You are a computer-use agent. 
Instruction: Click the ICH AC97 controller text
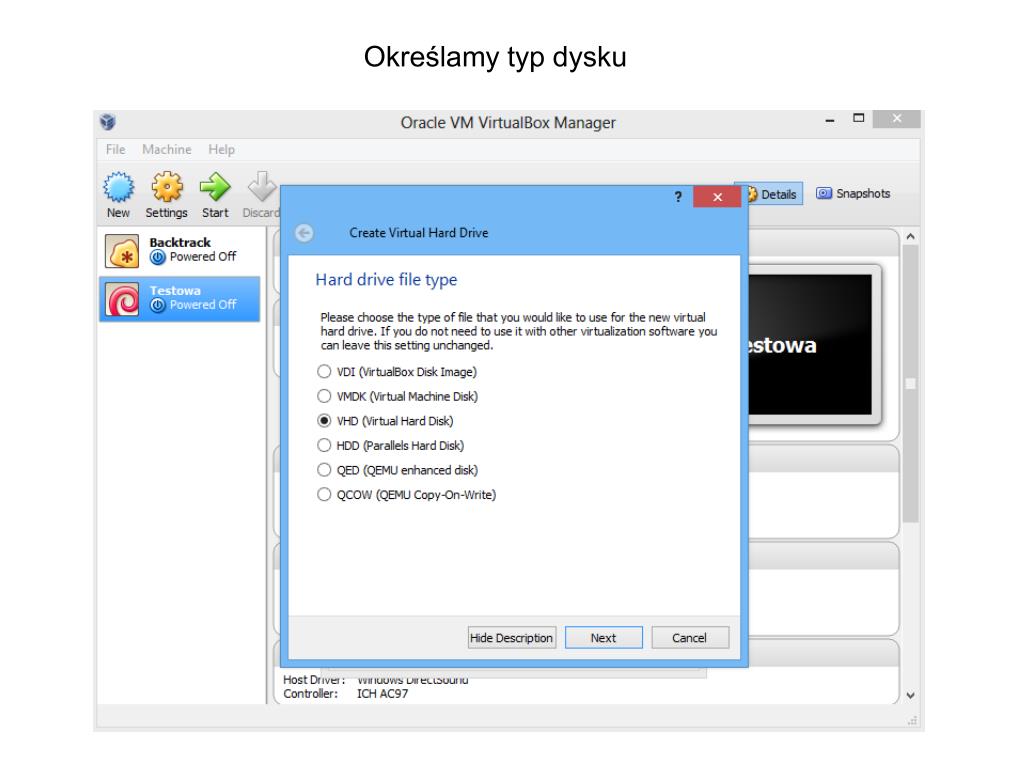(382, 694)
